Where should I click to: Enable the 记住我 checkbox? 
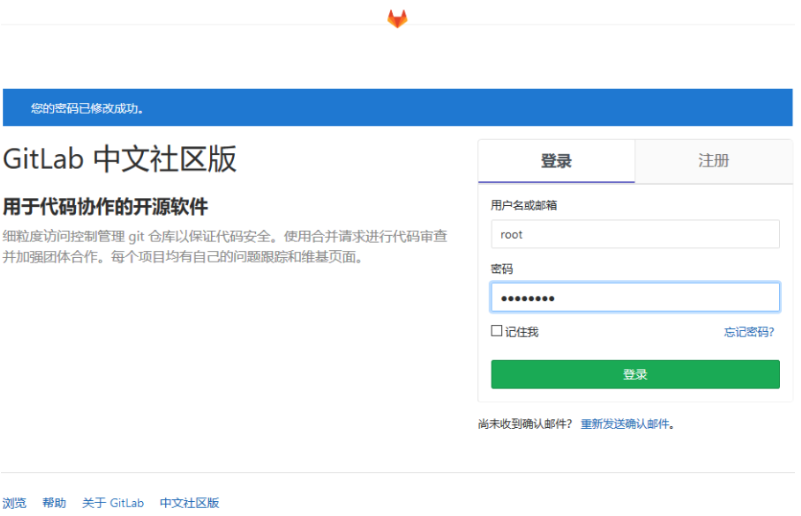click(x=496, y=331)
